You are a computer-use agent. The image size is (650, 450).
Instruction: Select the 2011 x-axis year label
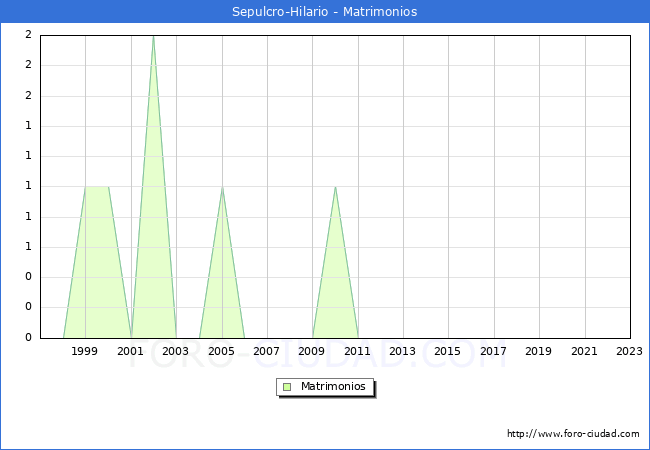[x=357, y=351]
